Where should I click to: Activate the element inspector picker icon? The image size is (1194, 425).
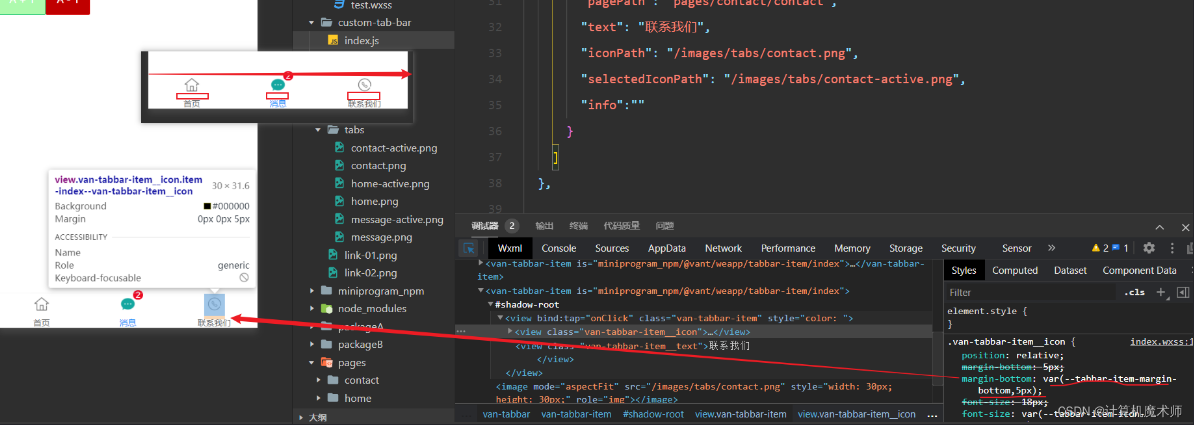(470, 248)
